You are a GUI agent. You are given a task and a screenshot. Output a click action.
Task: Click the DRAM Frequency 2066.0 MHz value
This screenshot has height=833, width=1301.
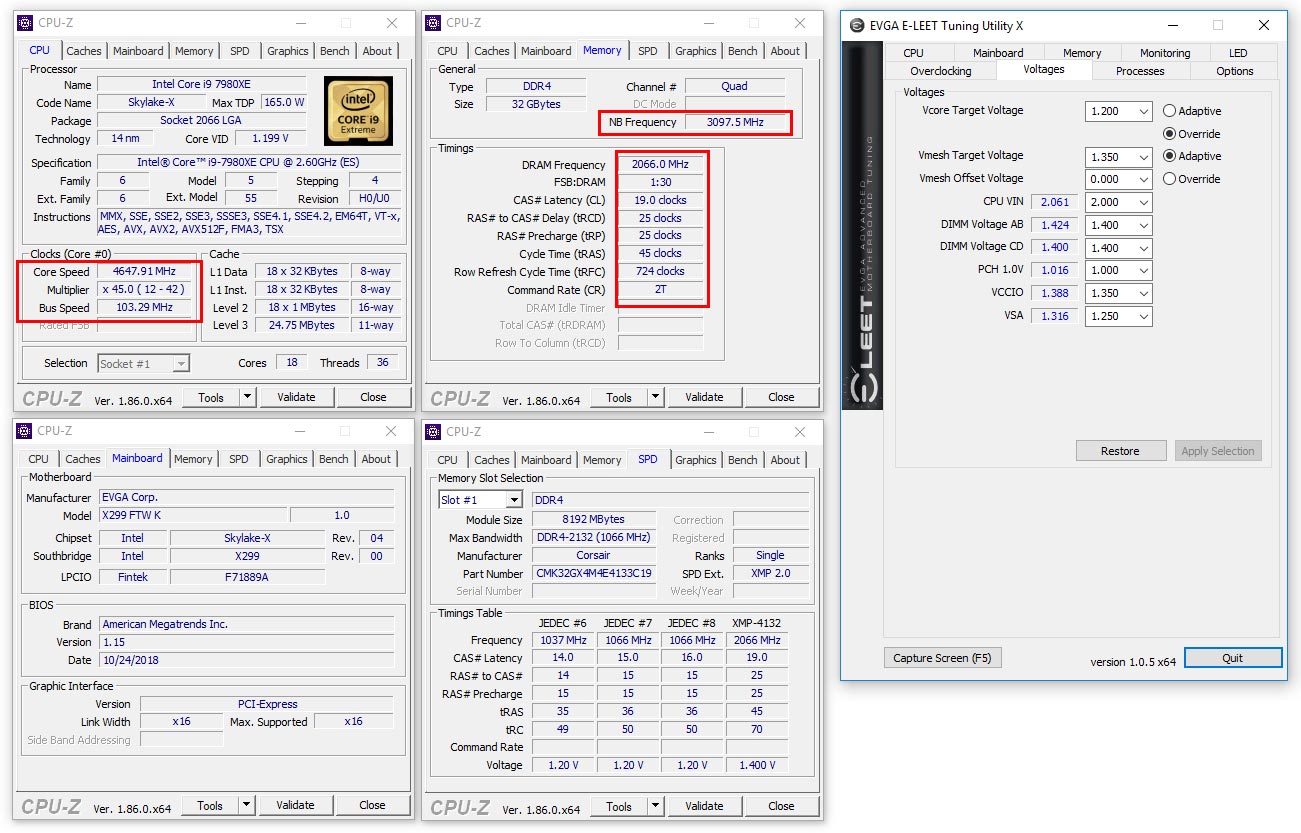tap(659, 165)
